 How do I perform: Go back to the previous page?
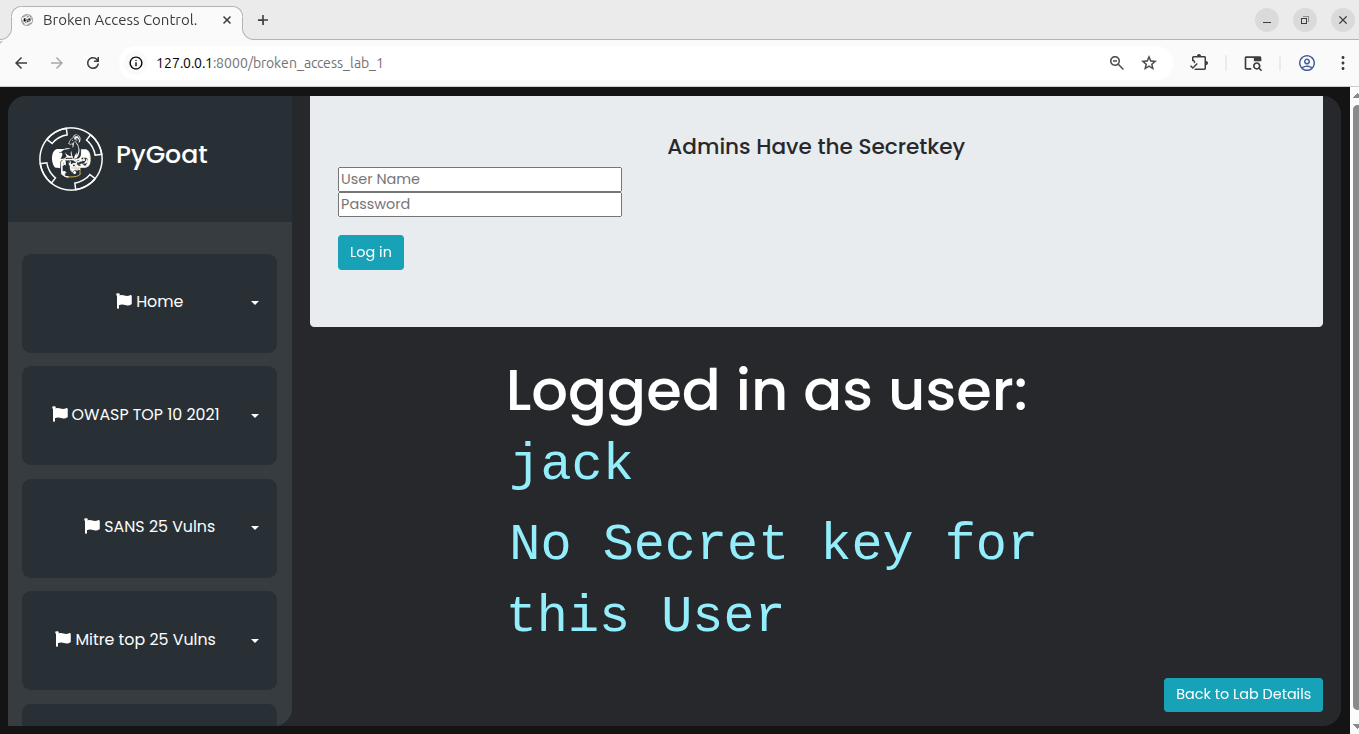tap(21, 63)
